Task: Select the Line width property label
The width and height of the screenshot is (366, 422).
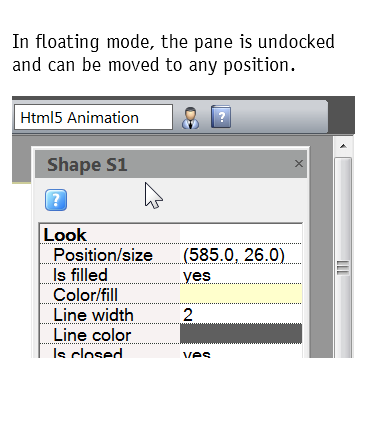Action: (93, 315)
